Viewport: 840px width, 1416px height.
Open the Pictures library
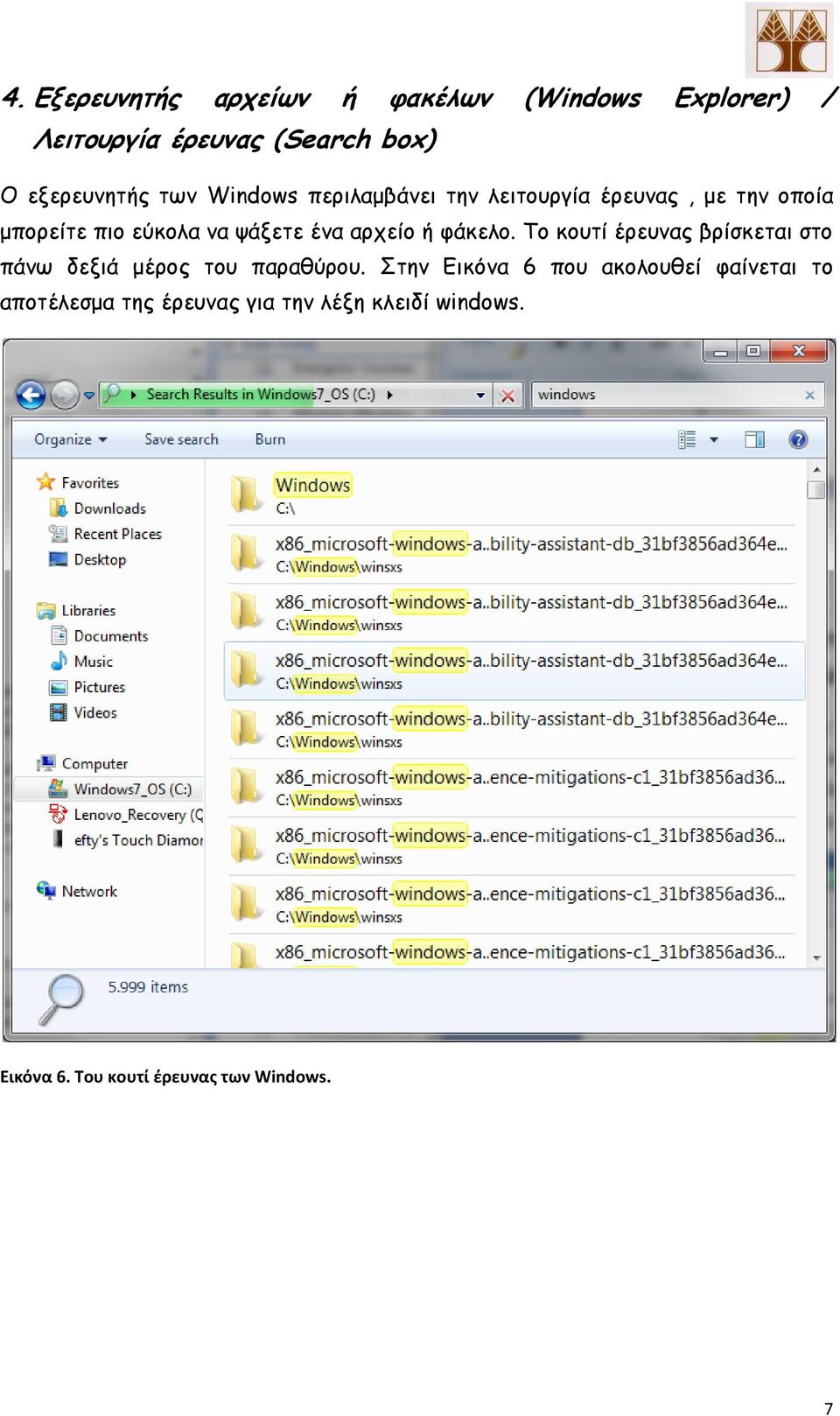pyautogui.click(x=100, y=687)
